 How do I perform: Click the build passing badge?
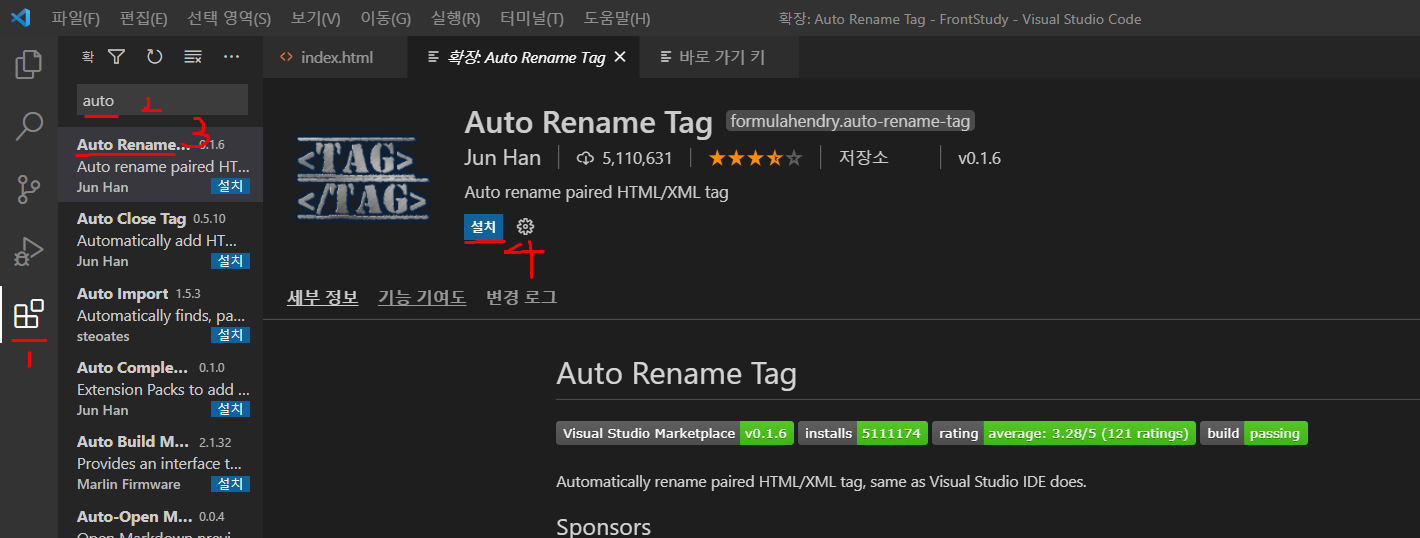pos(1254,433)
